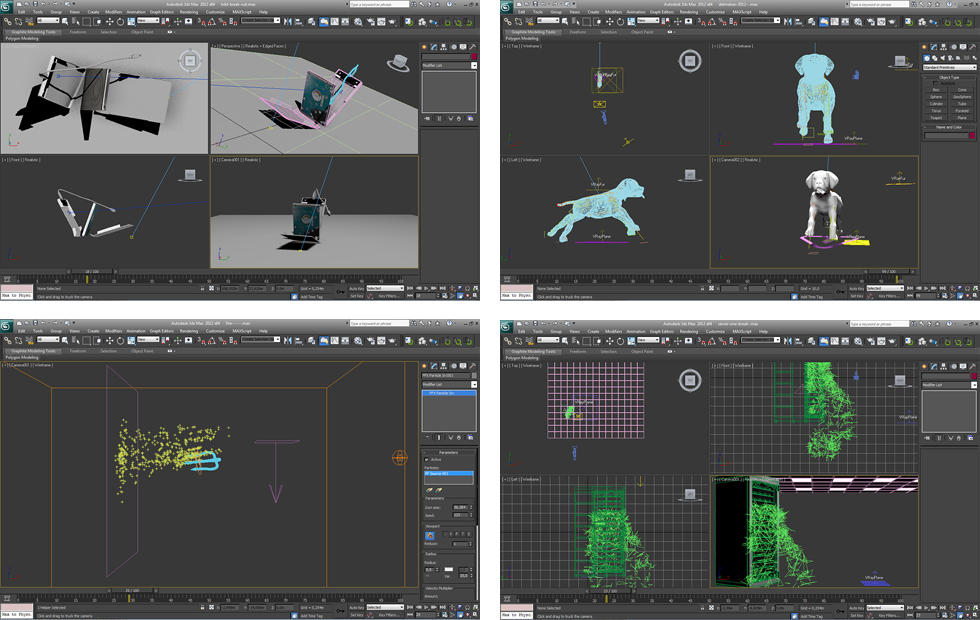
Task: Click the ViewCube in the bottom-right Top viewport
Action: click(x=688, y=380)
